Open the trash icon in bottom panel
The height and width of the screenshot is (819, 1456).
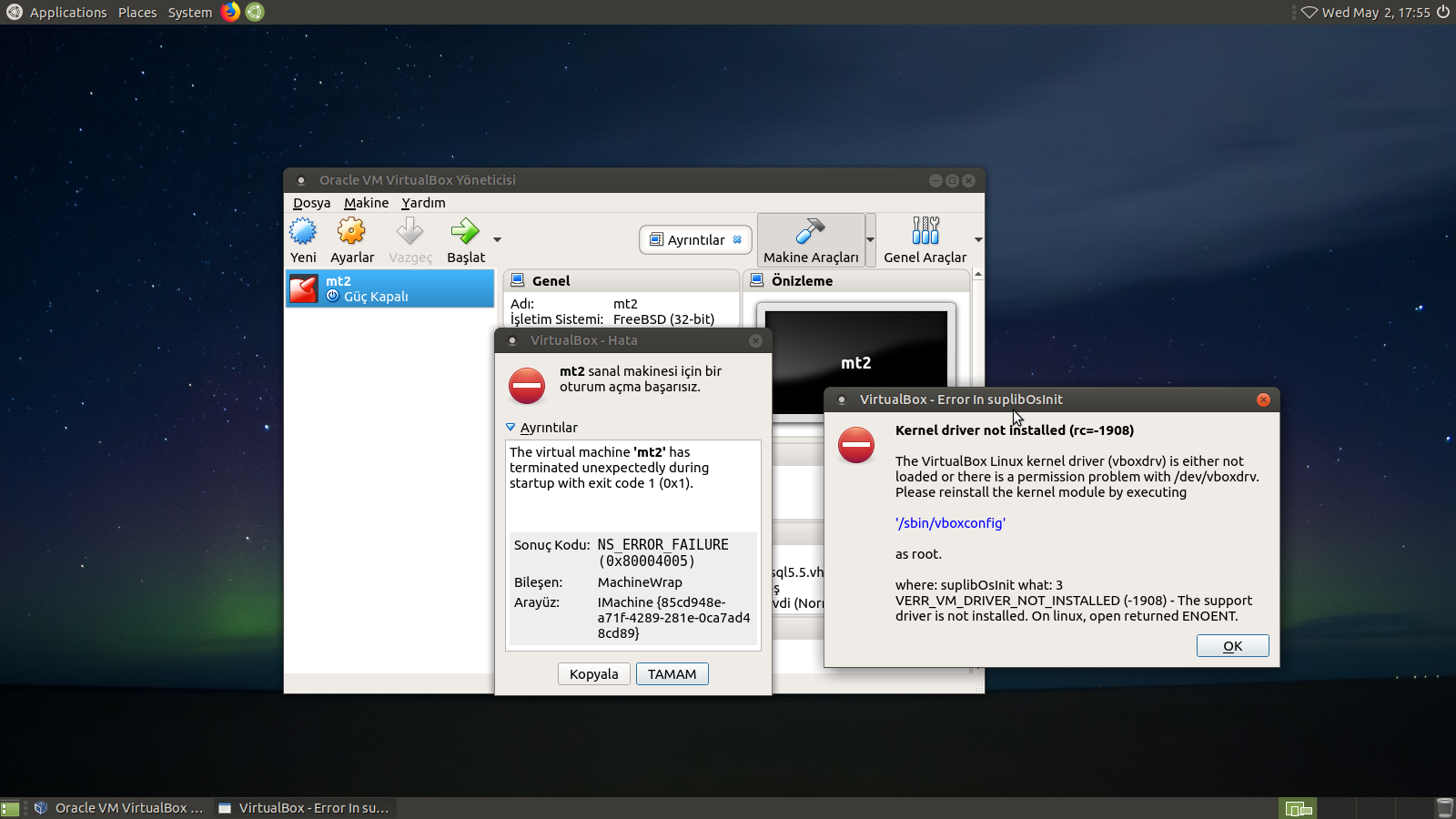(x=1444, y=808)
